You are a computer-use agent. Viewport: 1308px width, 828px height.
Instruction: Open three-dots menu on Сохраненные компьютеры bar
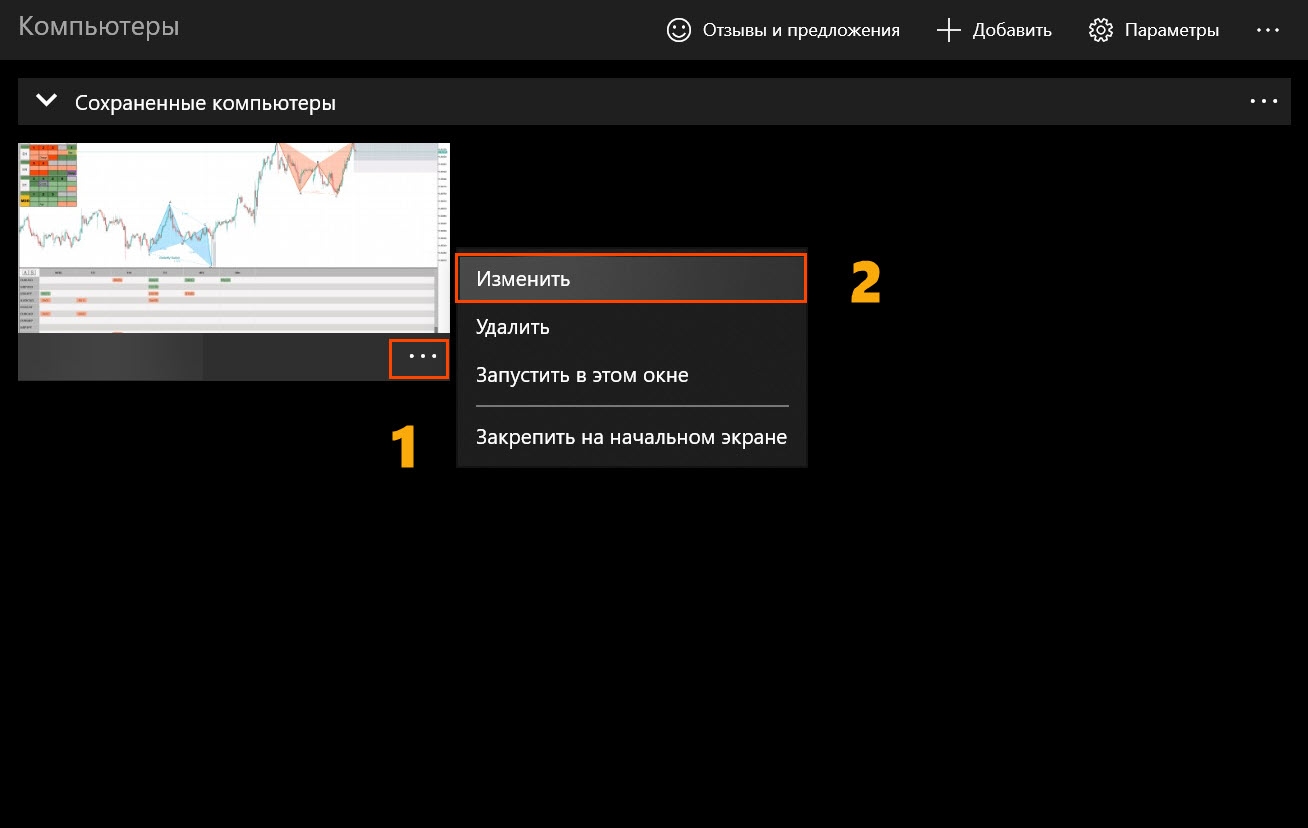point(1263,102)
